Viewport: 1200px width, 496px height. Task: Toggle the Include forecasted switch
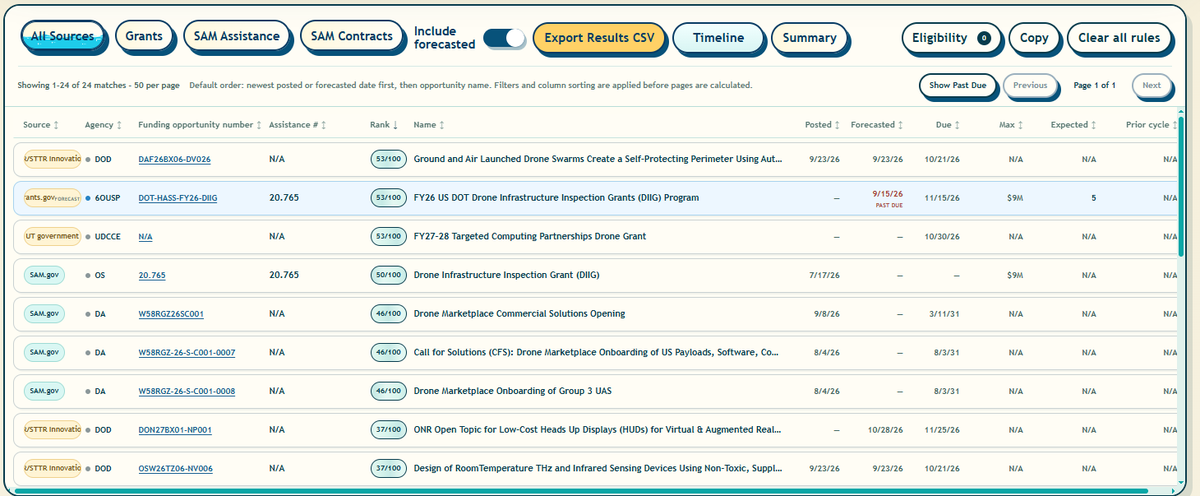click(x=504, y=38)
